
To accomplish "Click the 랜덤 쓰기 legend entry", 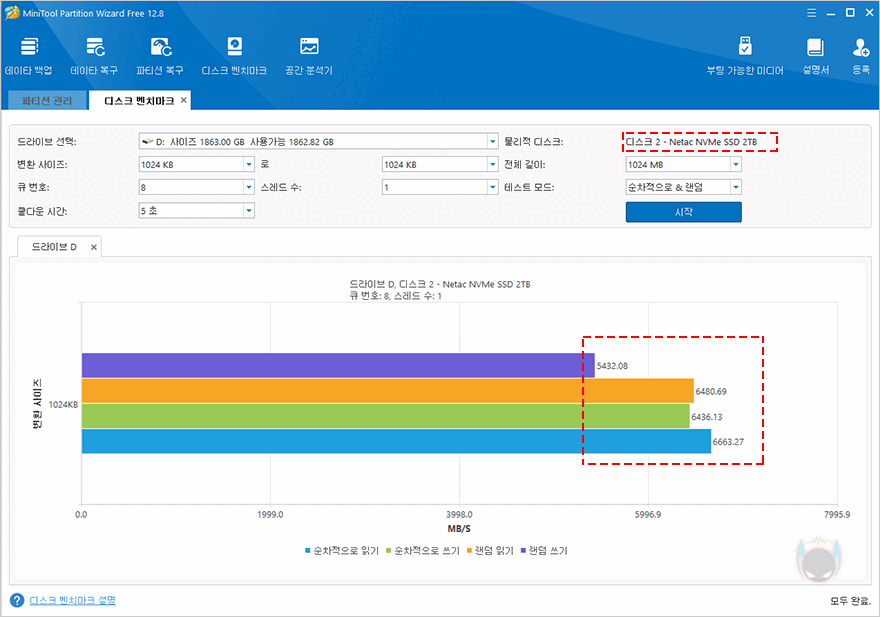I will (544, 551).
